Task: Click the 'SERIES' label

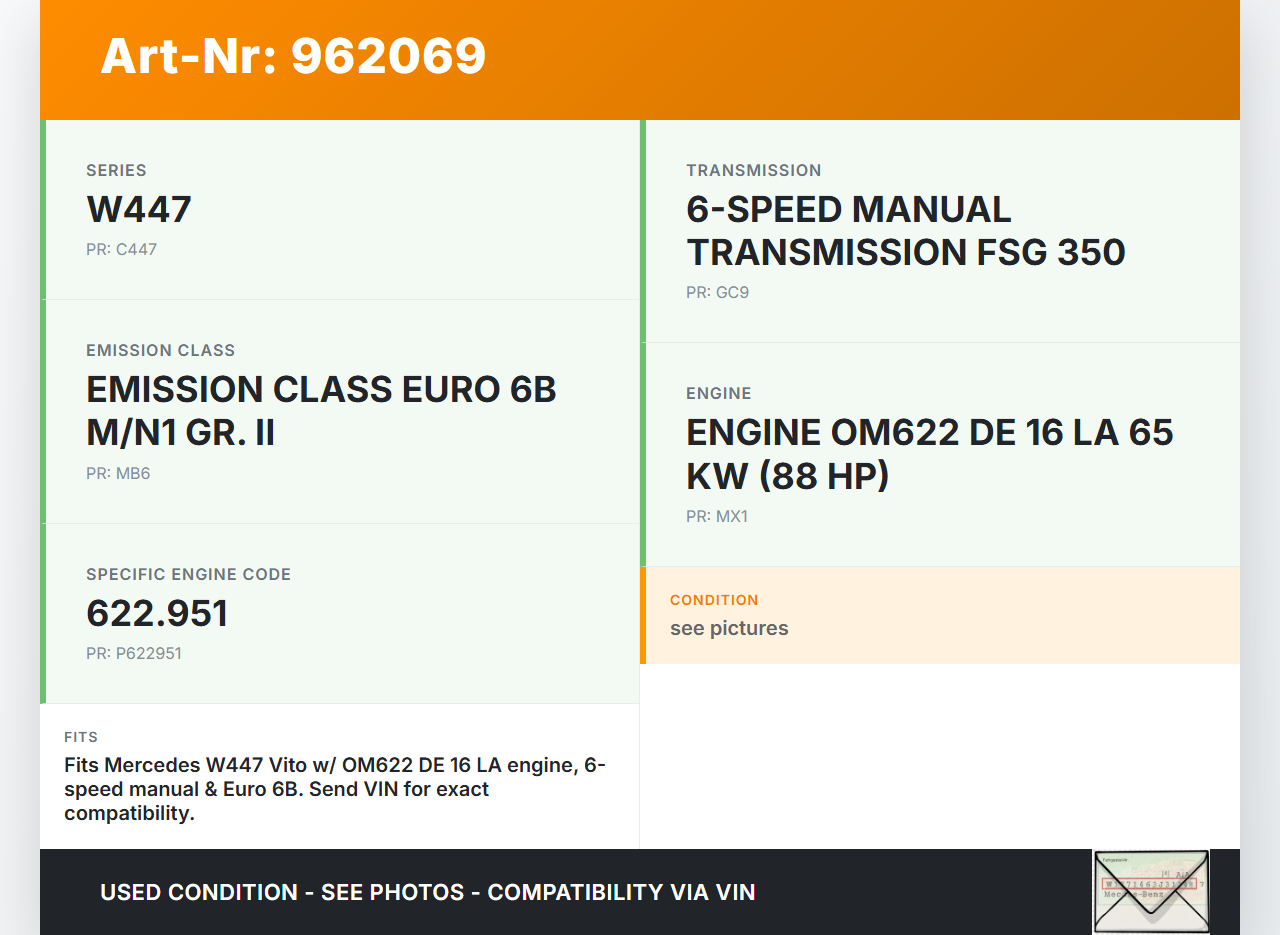Action: point(116,170)
